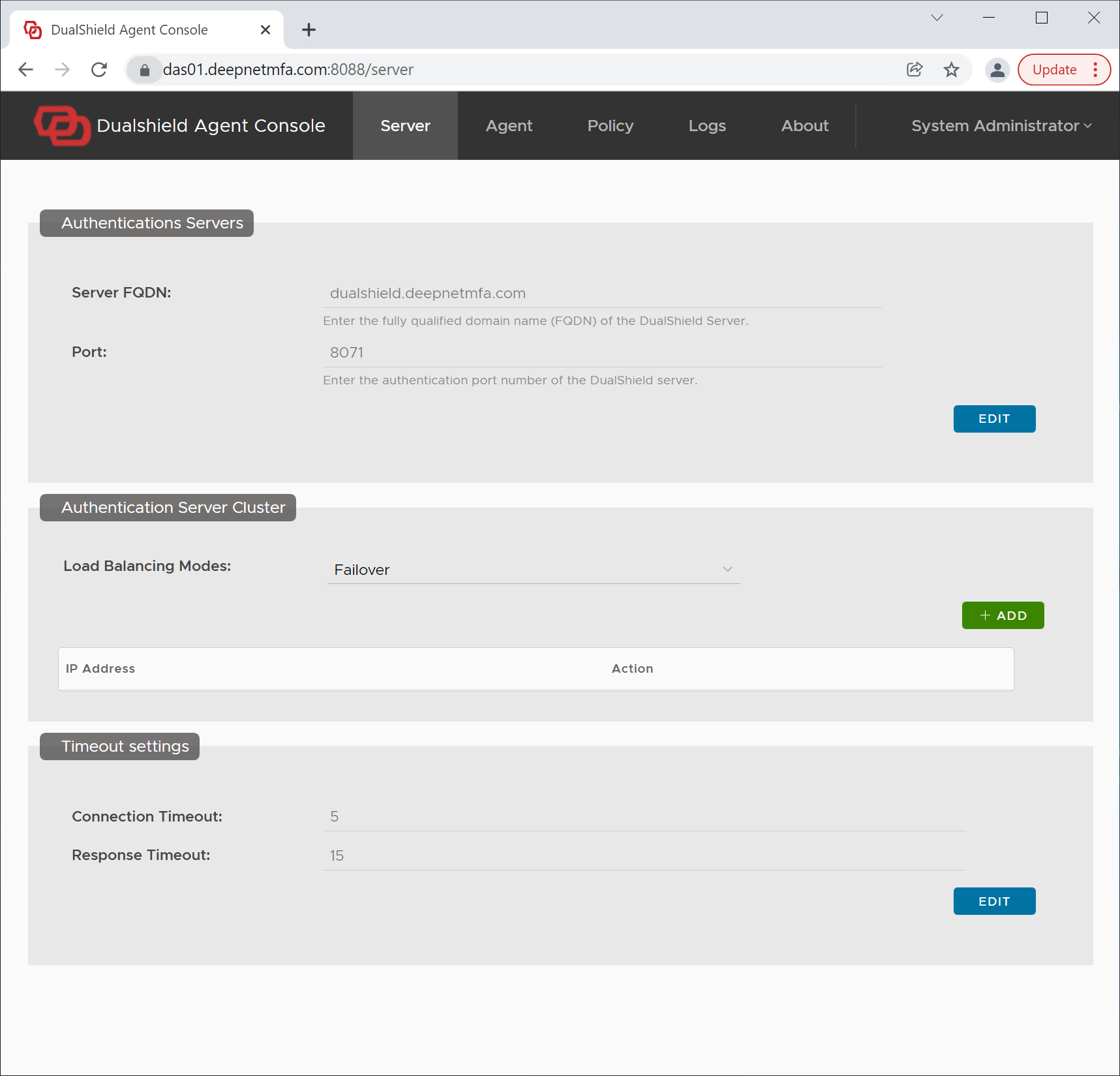Expand the tab search chevron
1120x1076 pixels.
tap(937, 18)
